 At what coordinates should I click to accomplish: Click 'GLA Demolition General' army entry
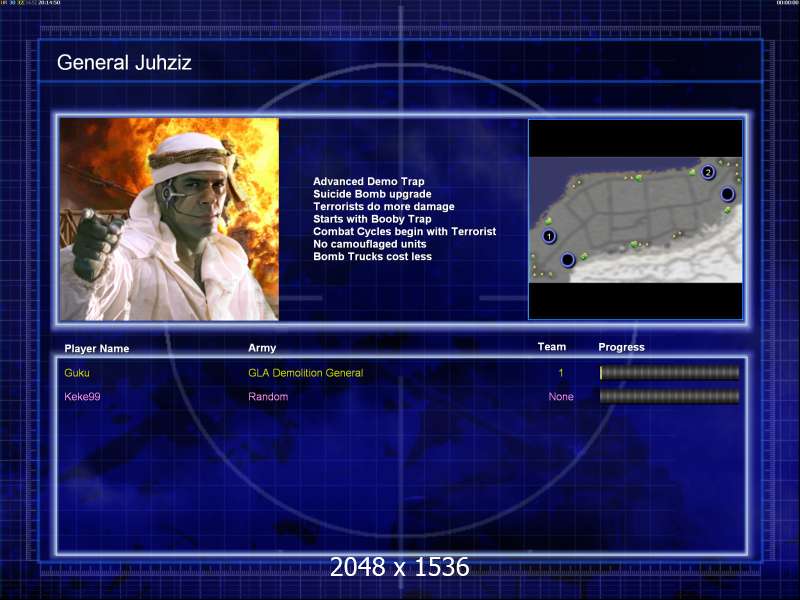pyautogui.click(x=306, y=373)
